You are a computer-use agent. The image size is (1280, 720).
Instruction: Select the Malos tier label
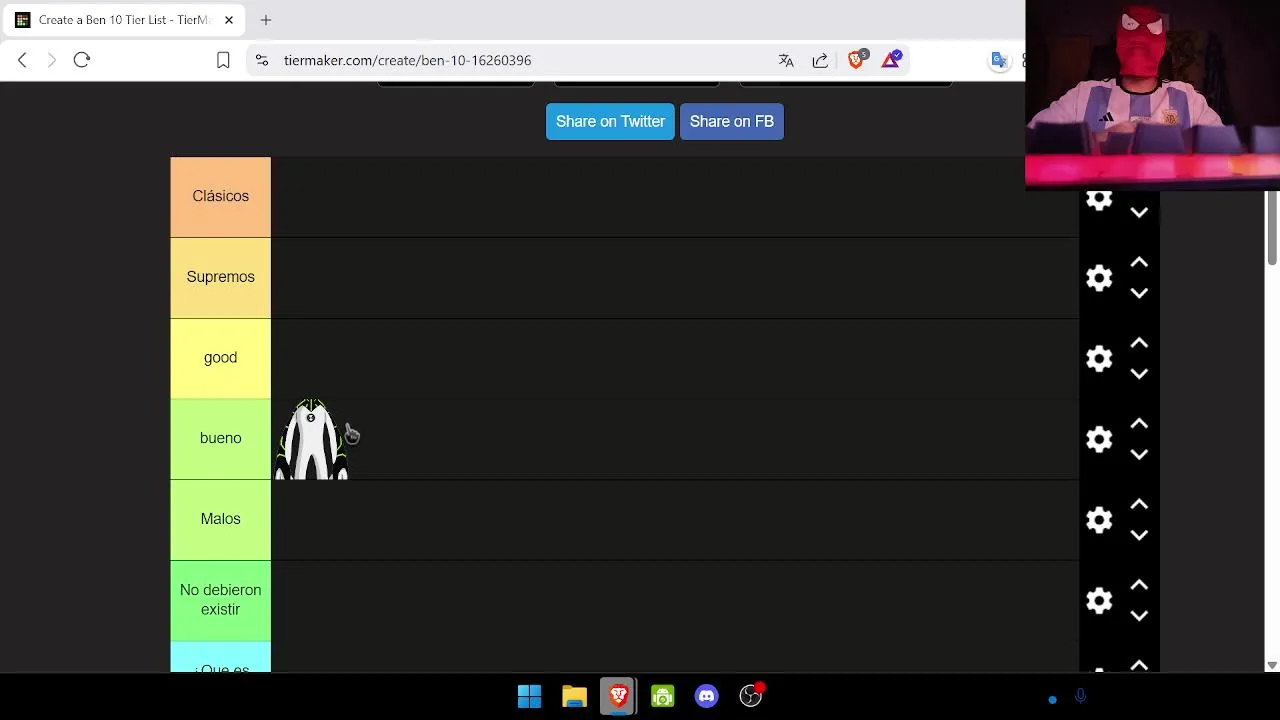pos(220,519)
